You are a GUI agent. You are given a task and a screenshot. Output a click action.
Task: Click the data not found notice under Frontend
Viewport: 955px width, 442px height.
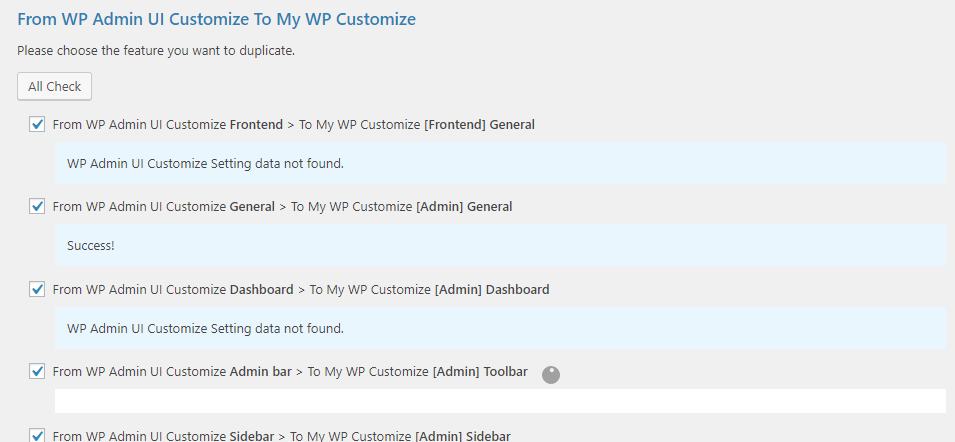click(x=500, y=163)
